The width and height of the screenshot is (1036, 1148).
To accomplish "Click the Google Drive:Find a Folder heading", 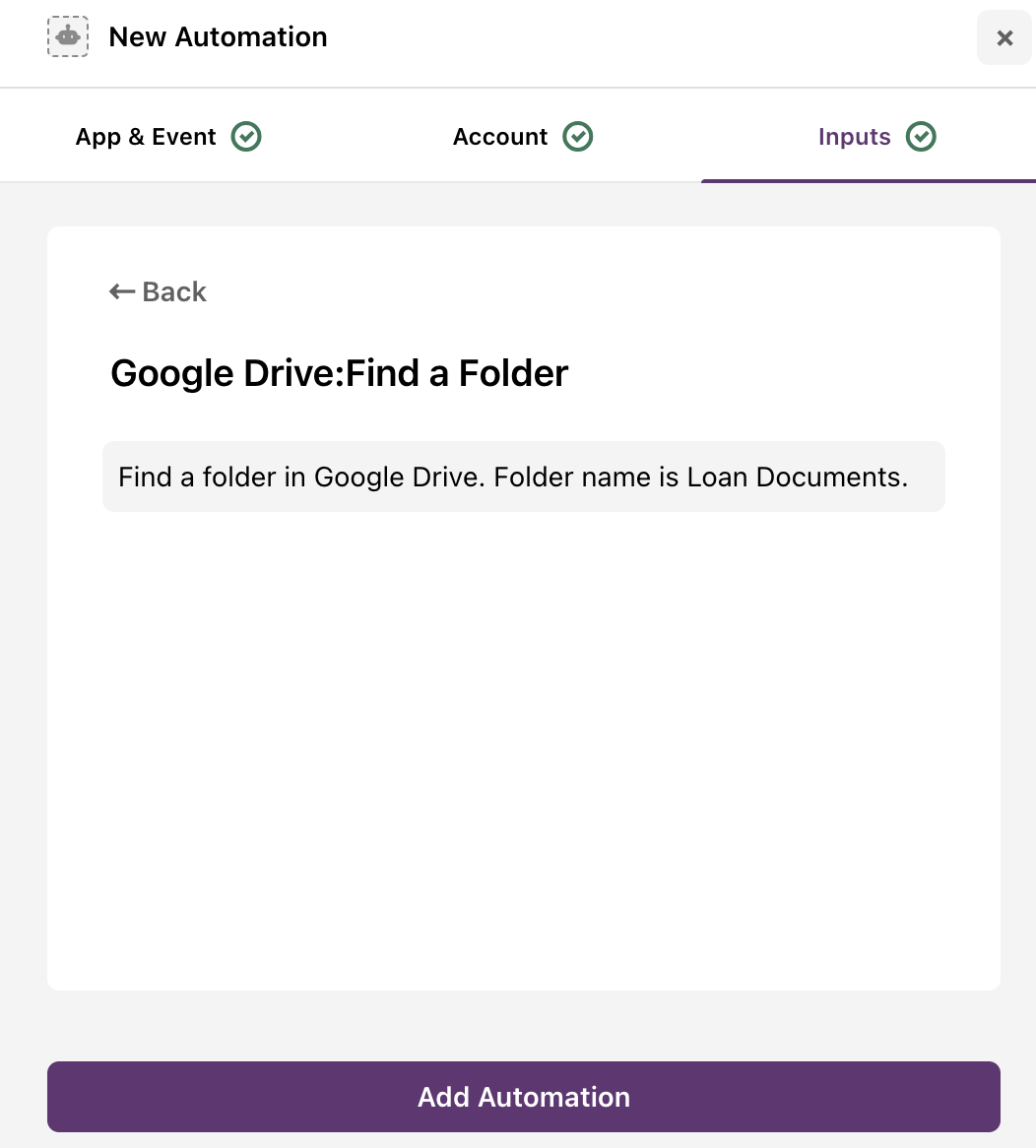I will click(339, 373).
